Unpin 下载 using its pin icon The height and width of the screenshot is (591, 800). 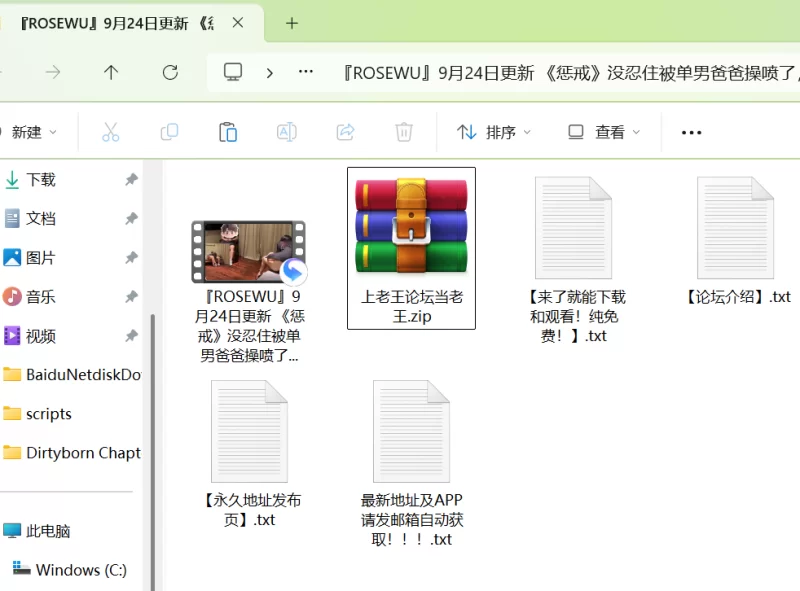[131, 180]
